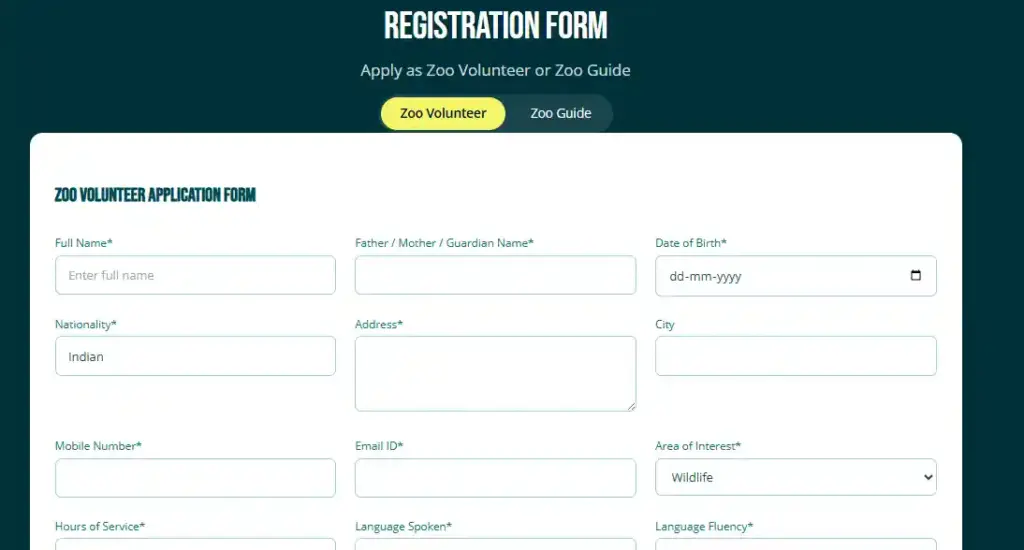Screen dimensions: 1024x550
Task: Click the 'Mobile Number*' label text
Action: (98, 446)
